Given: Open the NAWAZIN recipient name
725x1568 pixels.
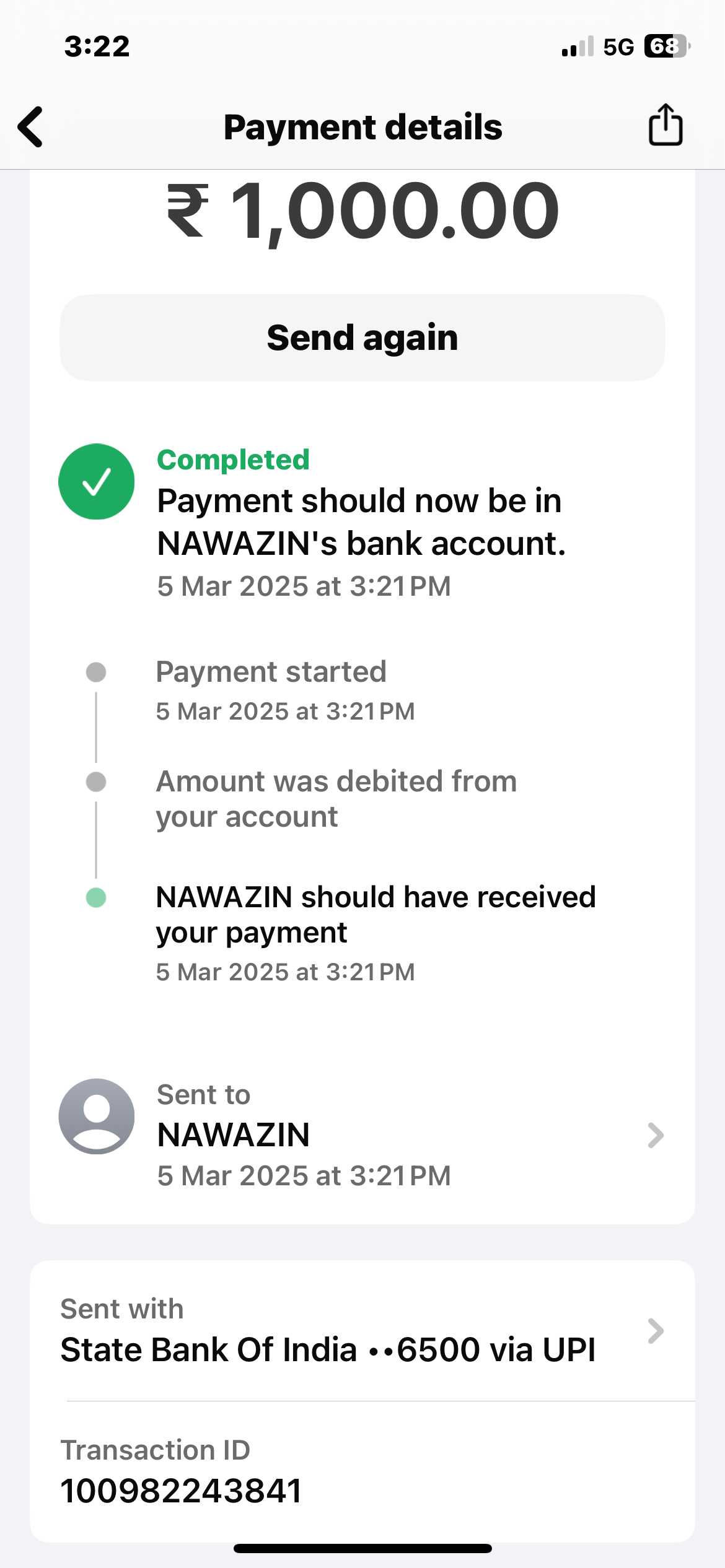Looking at the screenshot, I should click(x=233, y=1135).
